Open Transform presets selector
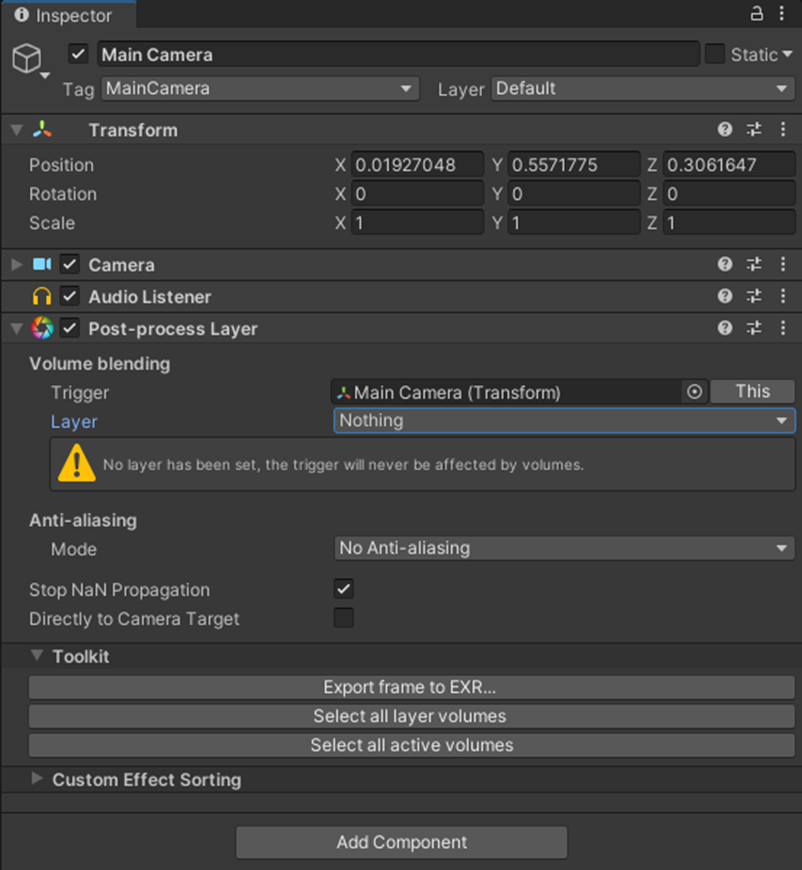 pos(754,130)
